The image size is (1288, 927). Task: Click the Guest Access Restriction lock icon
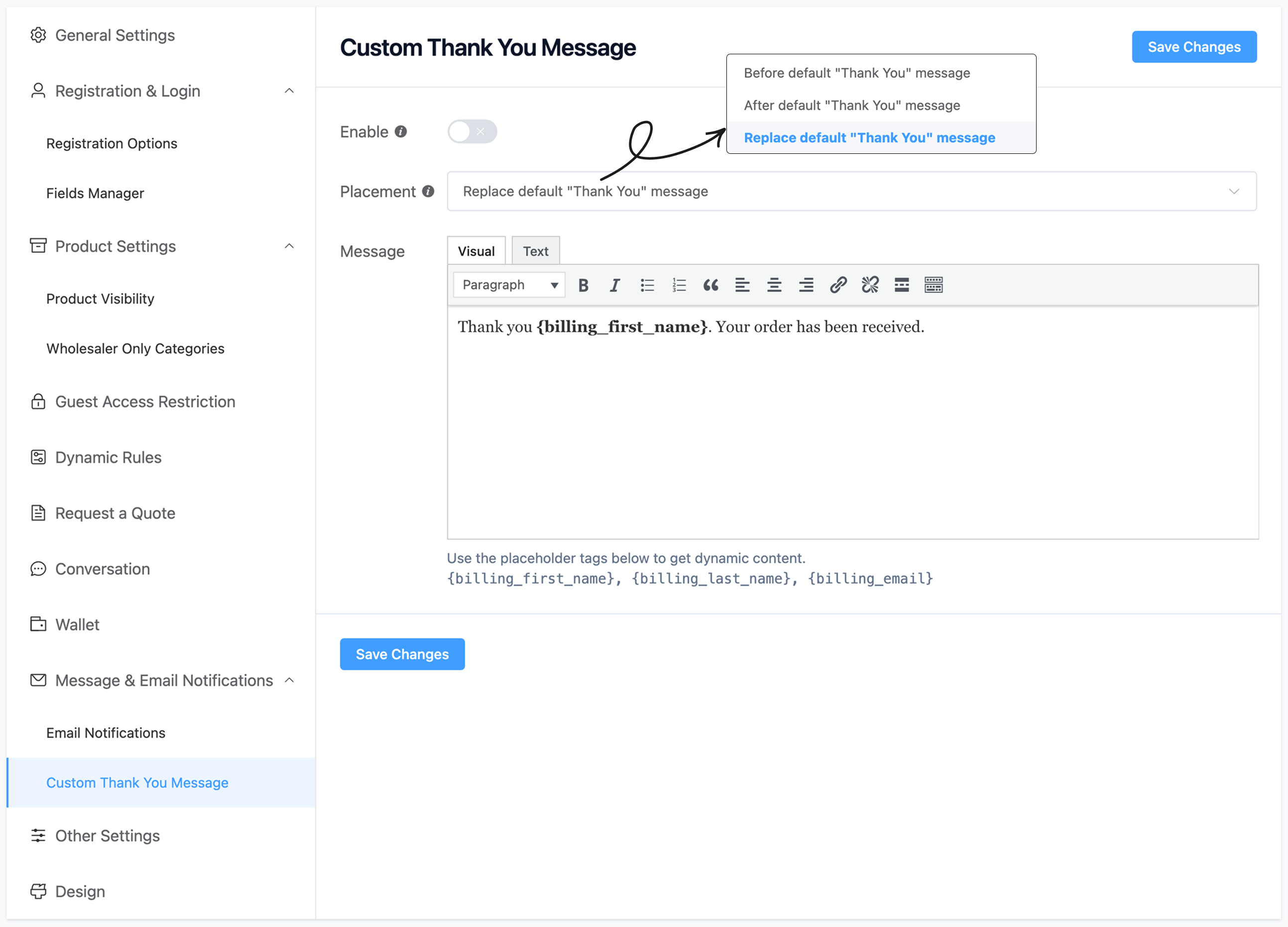click(38, 402)
